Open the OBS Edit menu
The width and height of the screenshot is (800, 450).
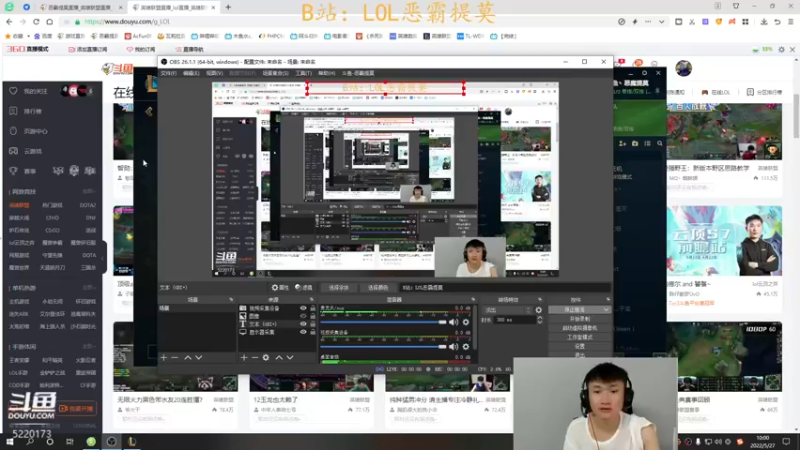[191, 73]
